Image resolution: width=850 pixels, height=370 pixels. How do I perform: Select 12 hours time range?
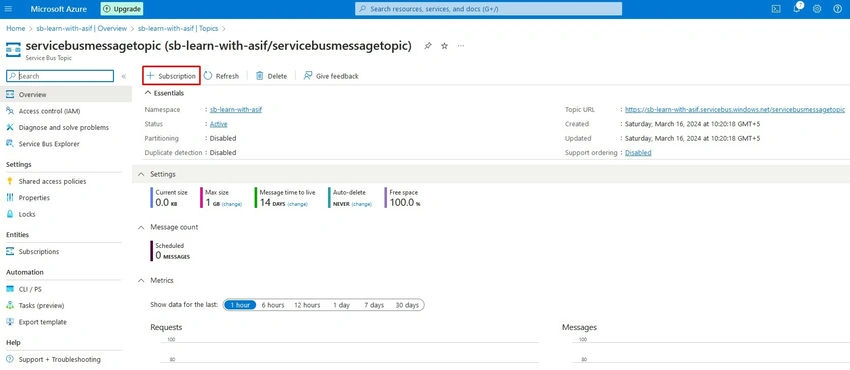tap(307, 305)
